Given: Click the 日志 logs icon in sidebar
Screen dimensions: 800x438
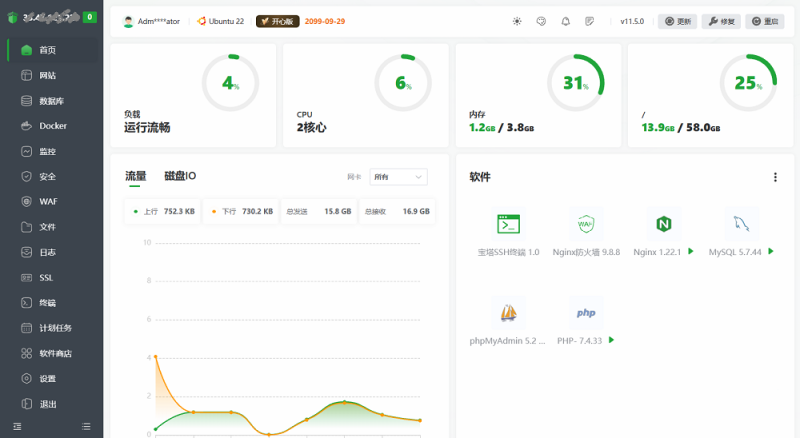Looking at the screenshot, I should pos(27,252).
